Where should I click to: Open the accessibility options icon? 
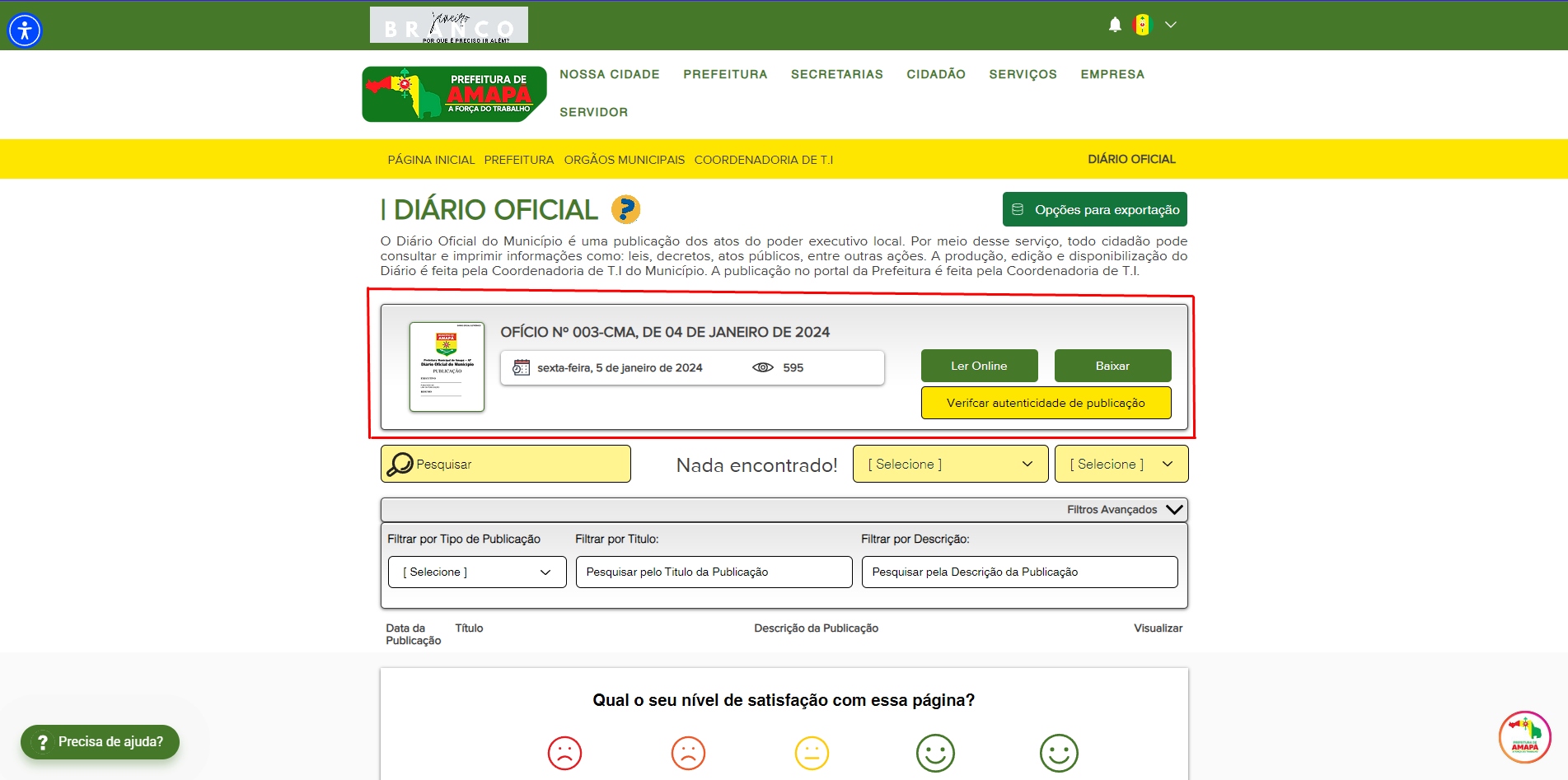[x=25, y=30]
